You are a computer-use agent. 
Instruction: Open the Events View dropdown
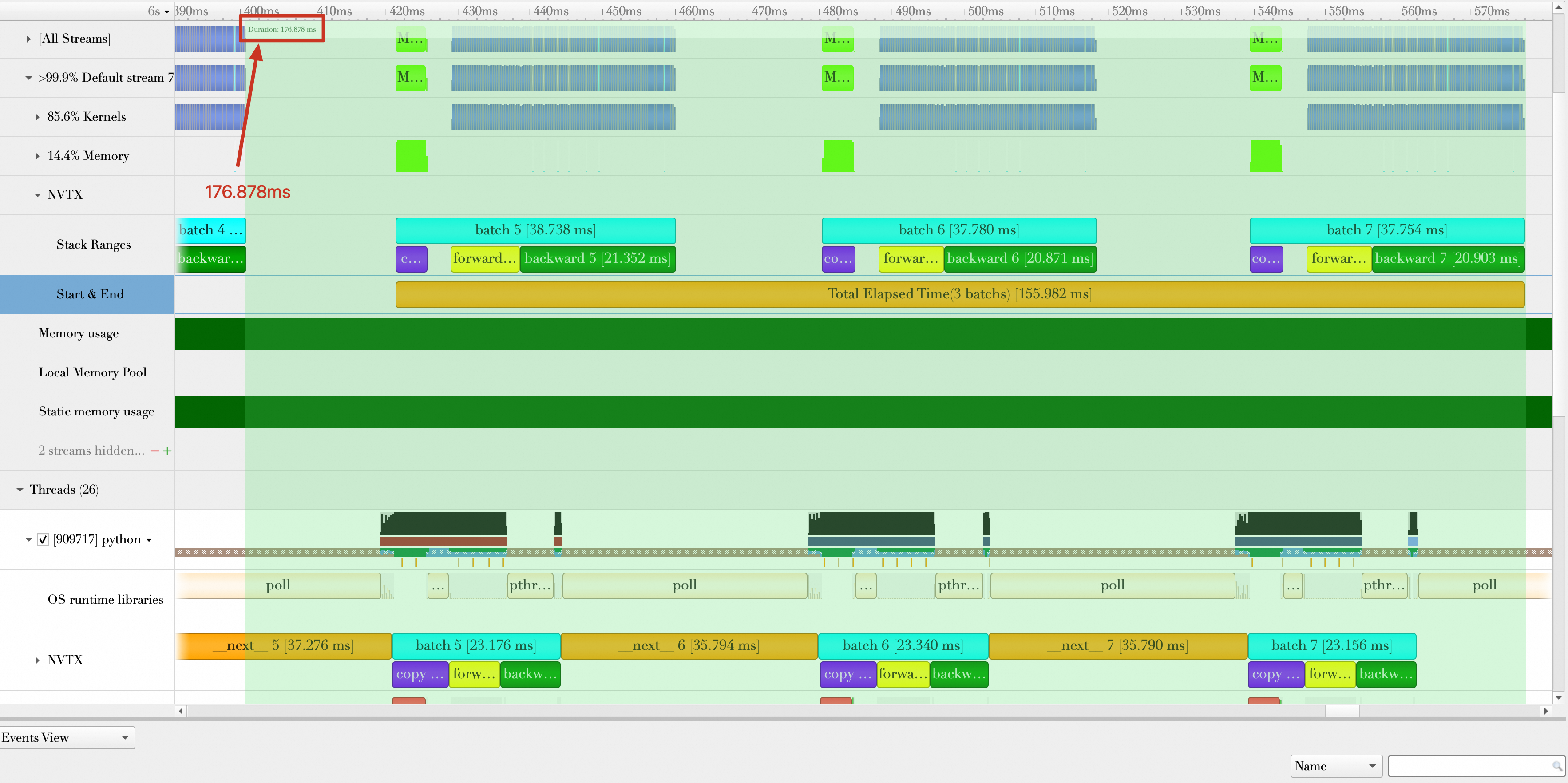pos(67,737)
